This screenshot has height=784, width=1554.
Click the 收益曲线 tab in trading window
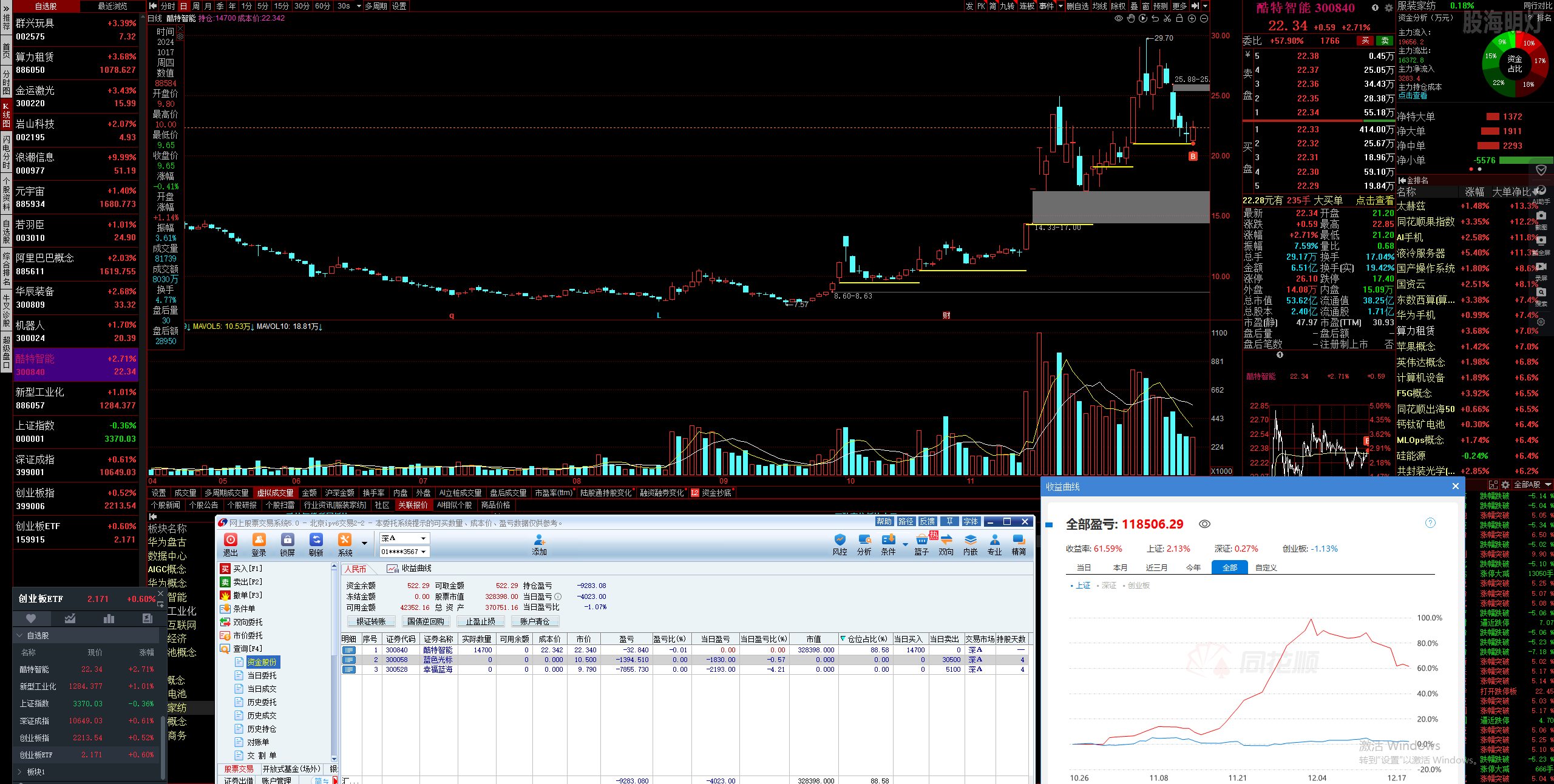coord(410,569)
